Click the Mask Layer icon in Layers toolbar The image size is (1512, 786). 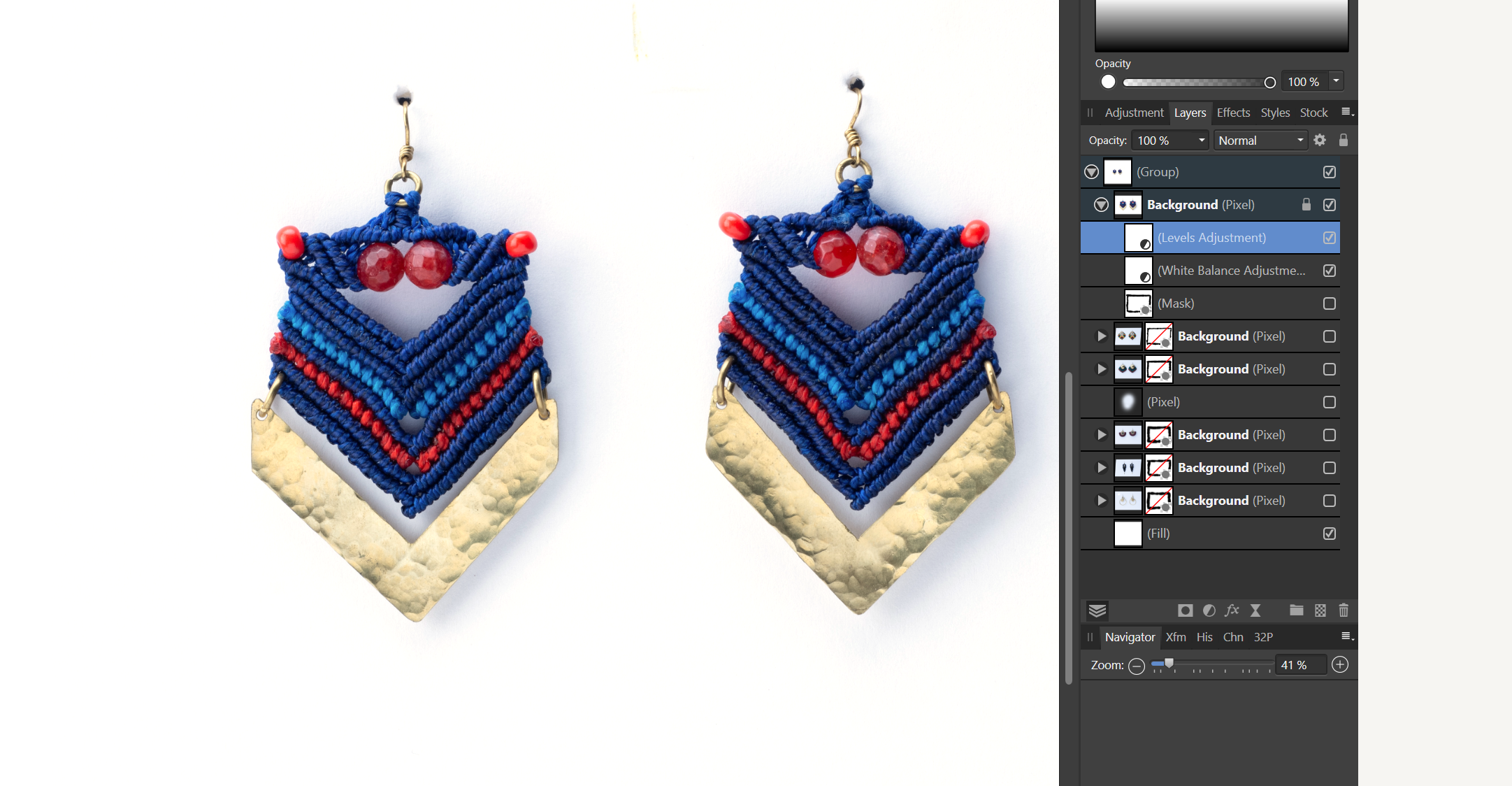[1185, 610]
